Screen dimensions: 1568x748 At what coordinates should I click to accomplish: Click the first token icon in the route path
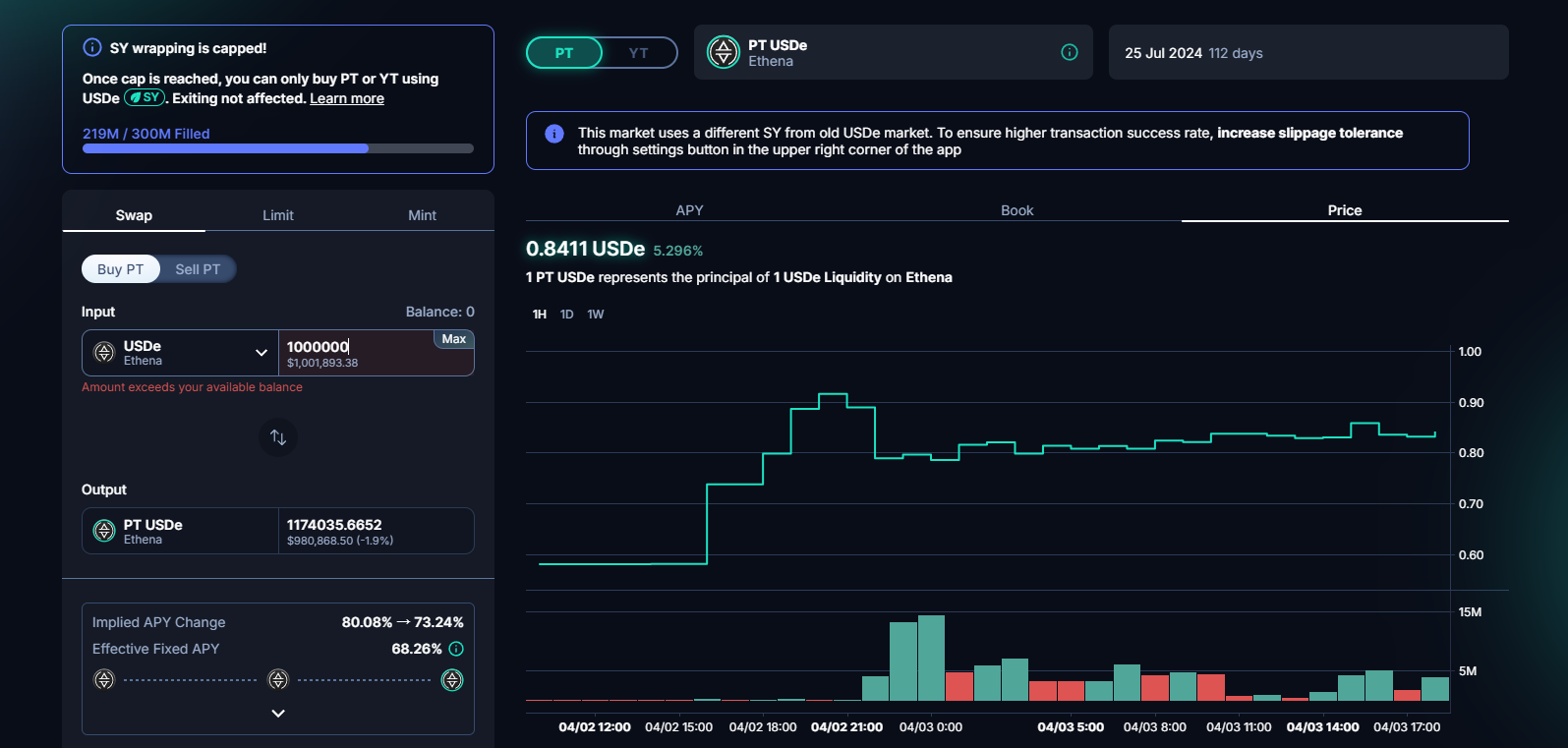tap(104, 679)
